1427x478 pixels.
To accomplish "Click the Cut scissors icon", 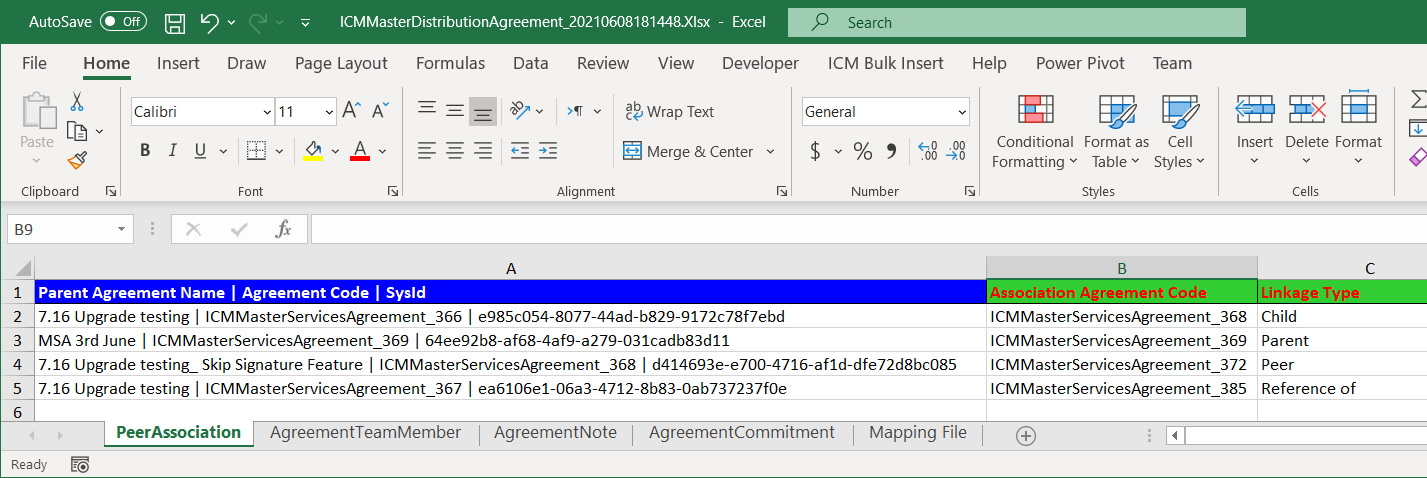I will (x=77, y=102).
